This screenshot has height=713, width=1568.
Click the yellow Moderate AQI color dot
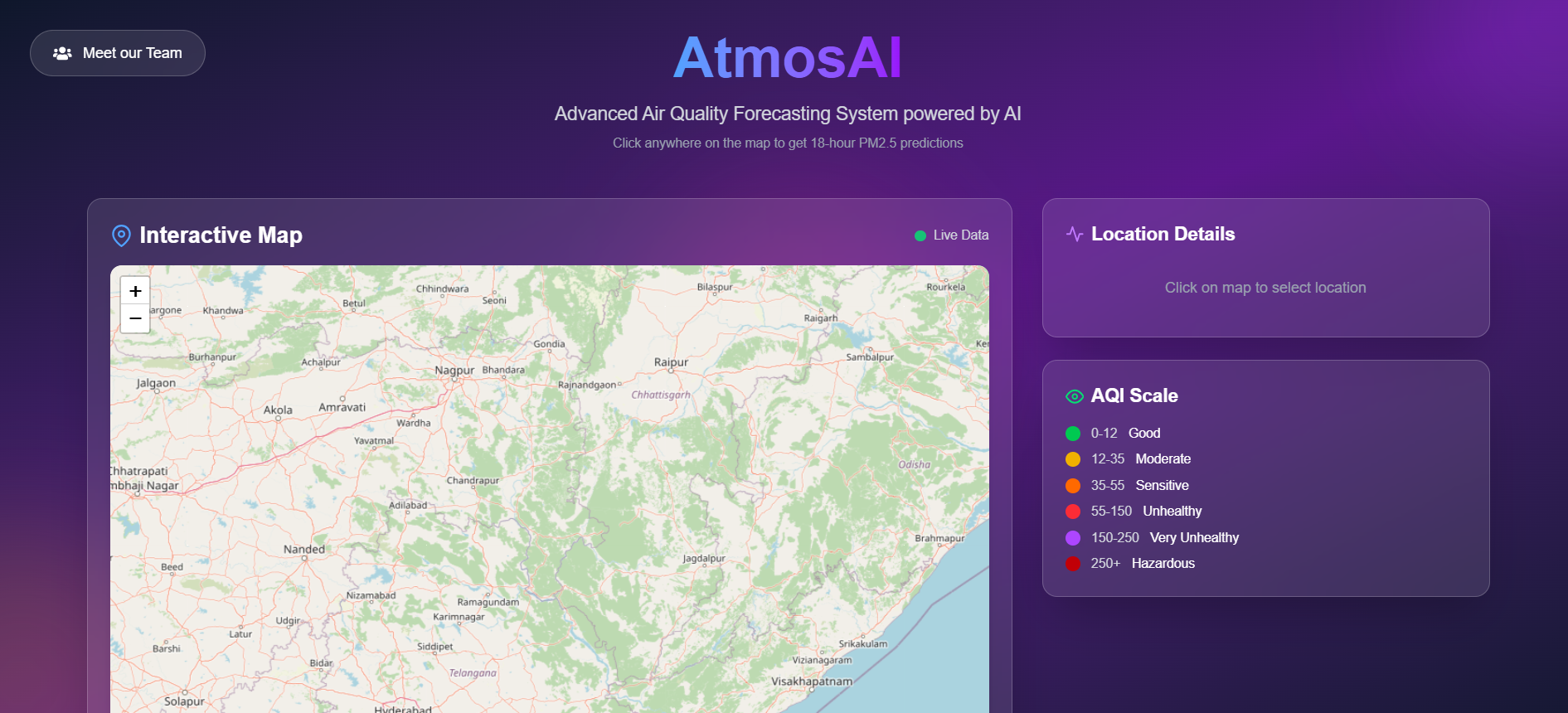1073,459
